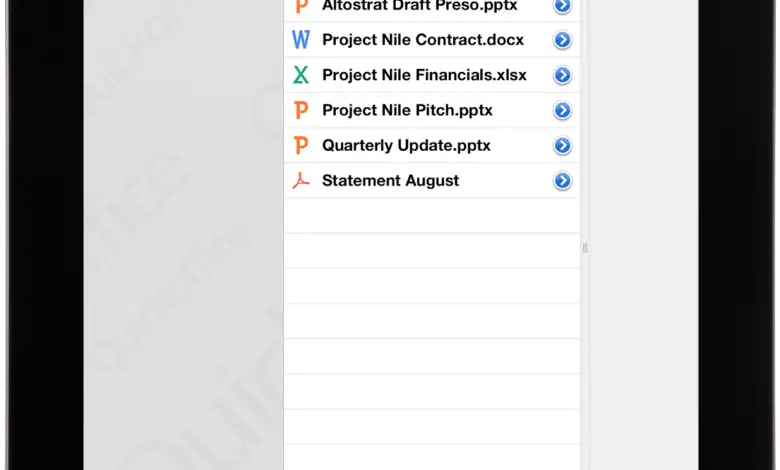Image resolution: width=780 pixels, height=470 pixels.
Task: Open the Altostrat Draft Preso.pptx file name
Action: point(420,6)
